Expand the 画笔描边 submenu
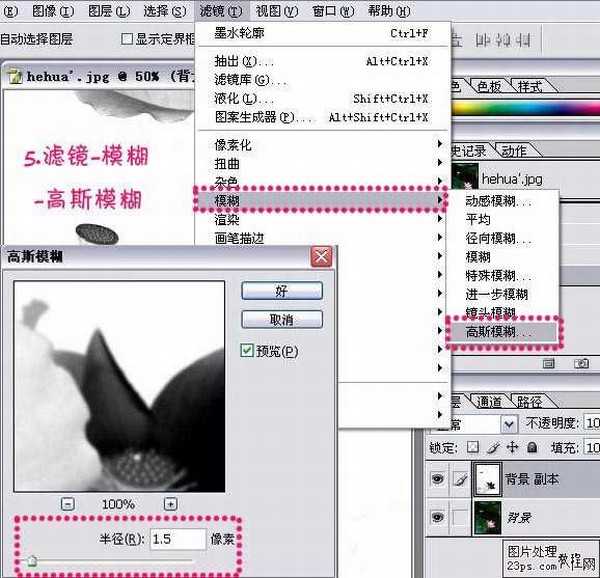 point(321,238)
